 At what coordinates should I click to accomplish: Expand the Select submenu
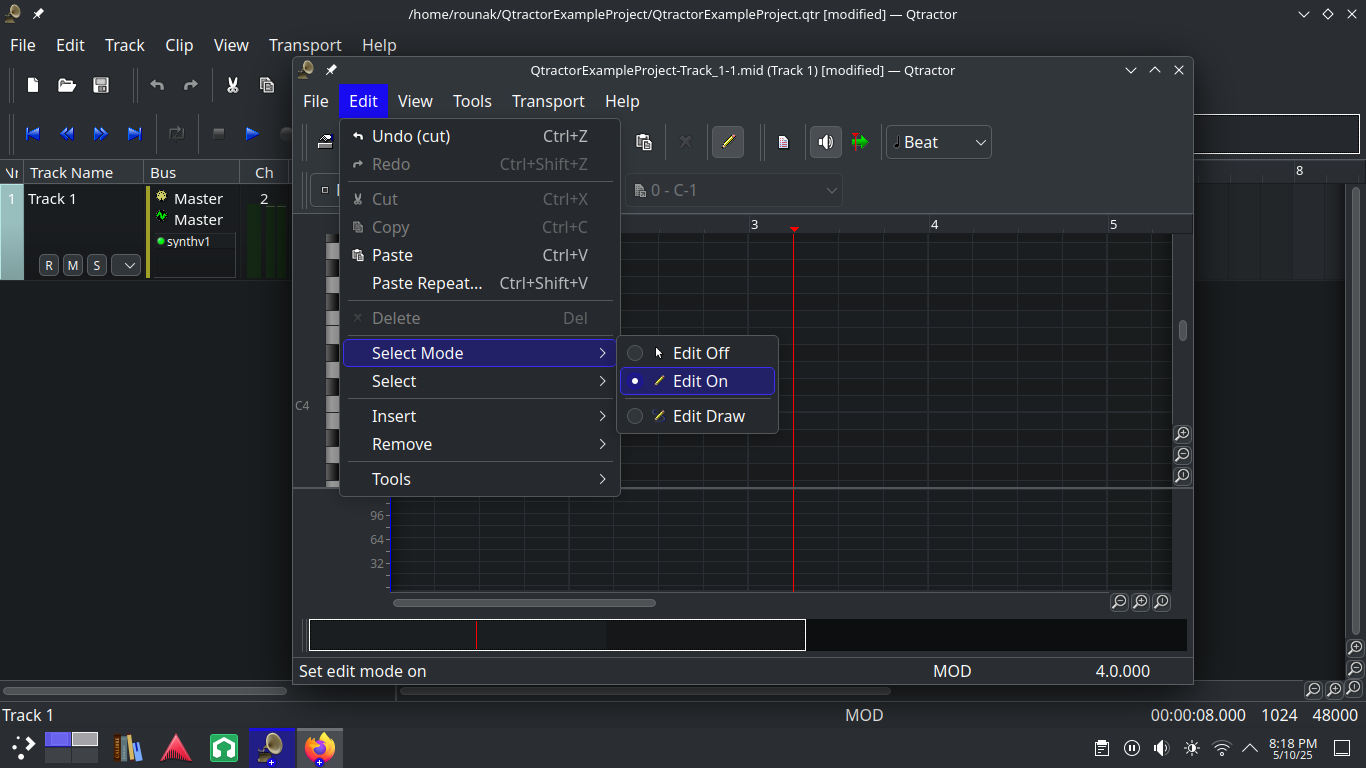tap(480, 381)
